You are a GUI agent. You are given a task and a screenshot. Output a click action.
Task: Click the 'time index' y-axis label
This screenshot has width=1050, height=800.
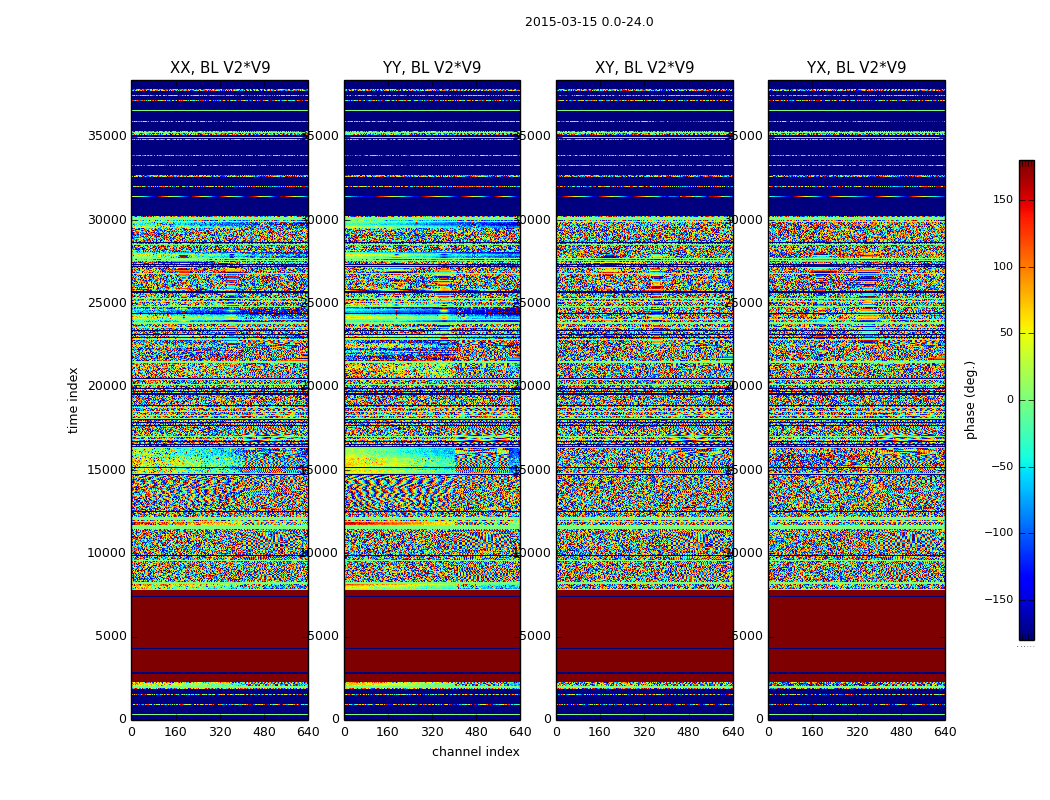click(73, 400)
